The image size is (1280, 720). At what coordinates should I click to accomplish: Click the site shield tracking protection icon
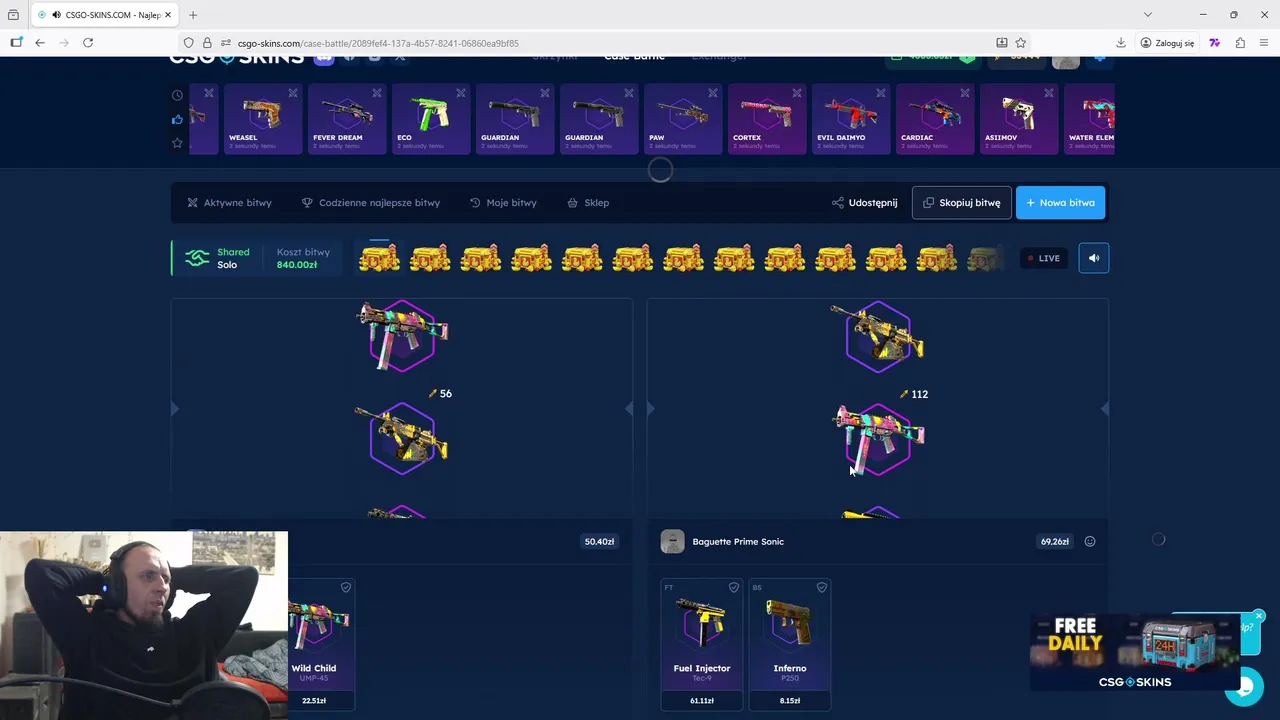pos(188,43)
